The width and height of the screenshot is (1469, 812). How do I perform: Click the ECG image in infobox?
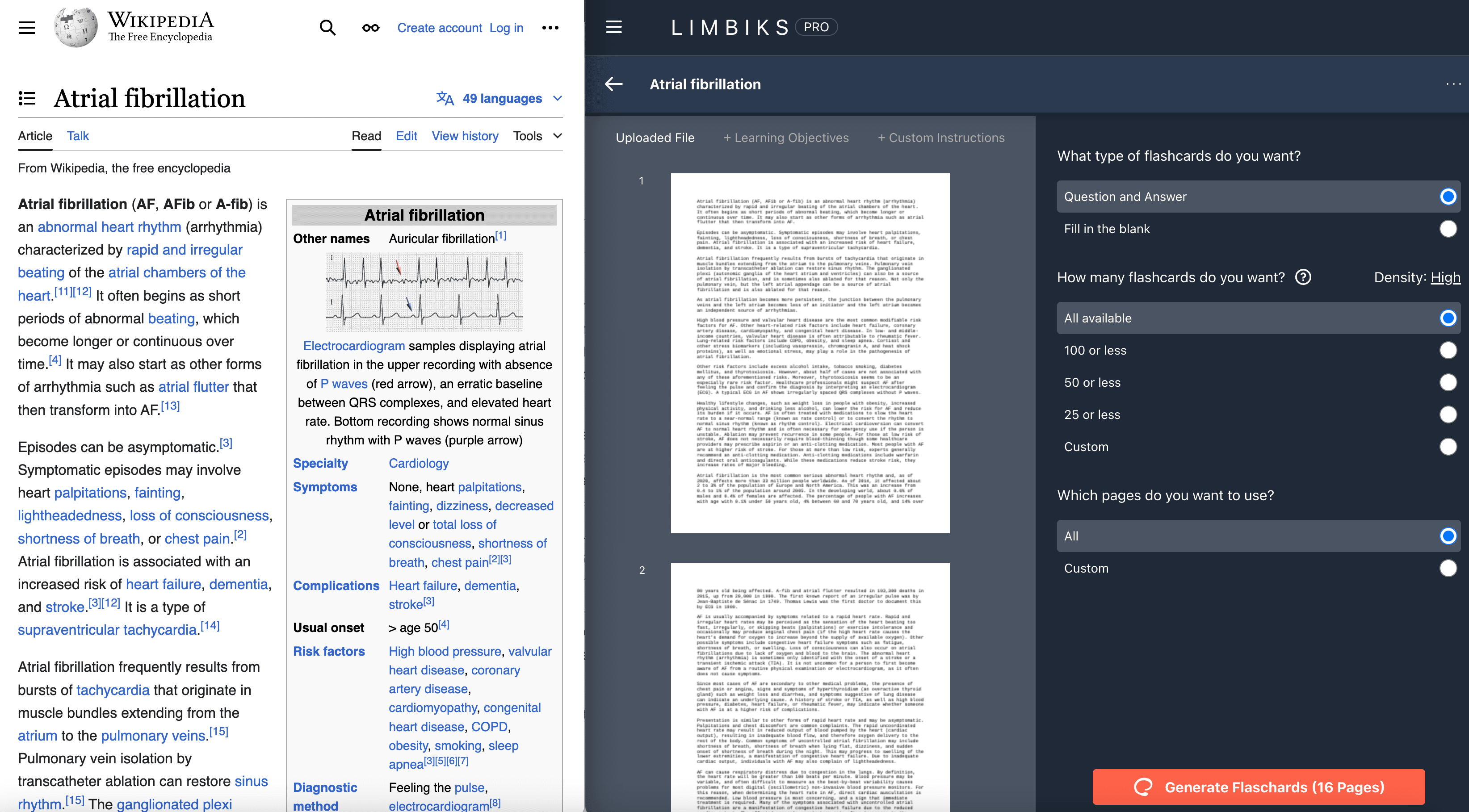[x=424, y=292]
